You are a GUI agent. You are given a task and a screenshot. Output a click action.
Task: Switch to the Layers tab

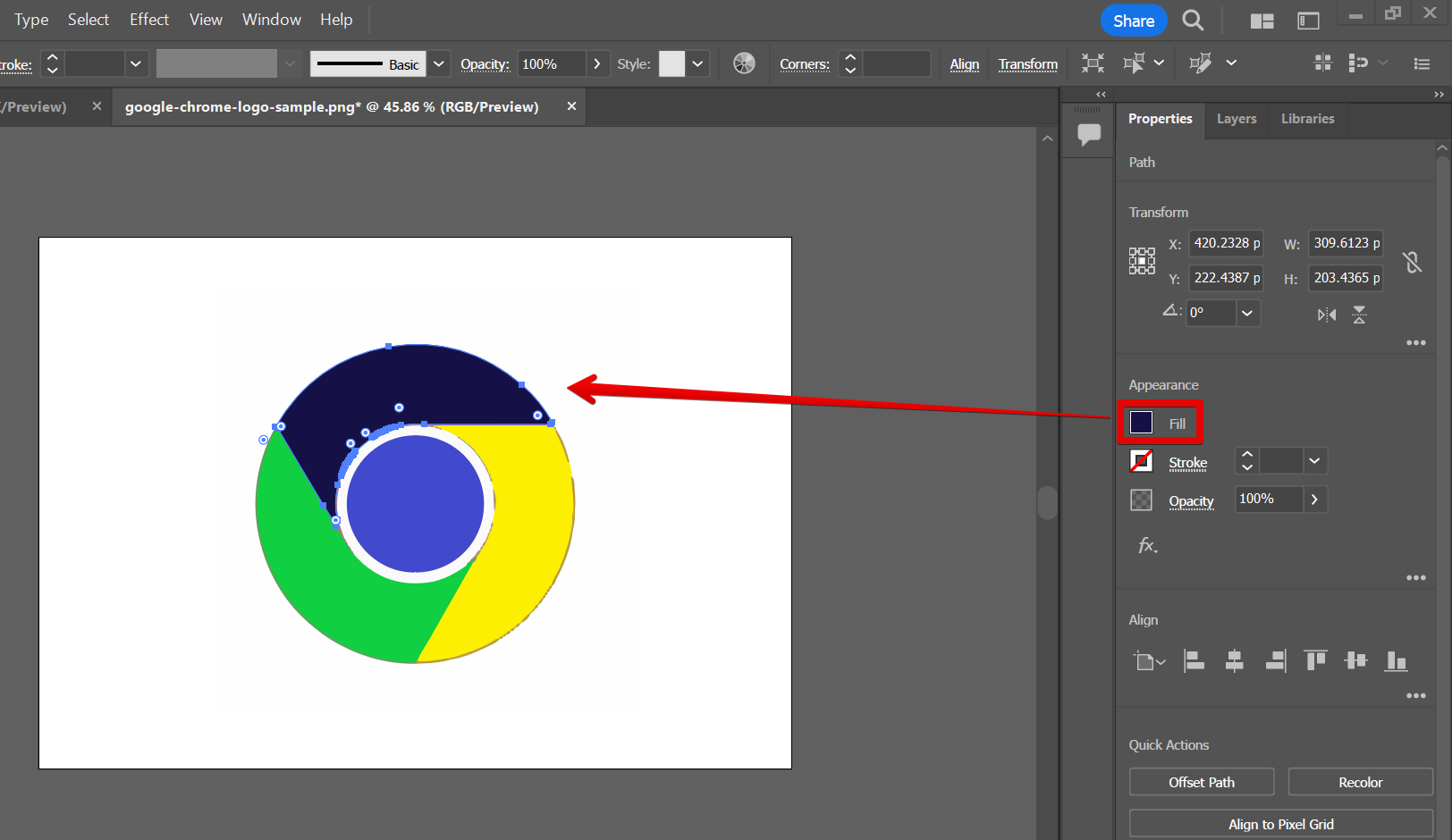[x=1237, y=119]
